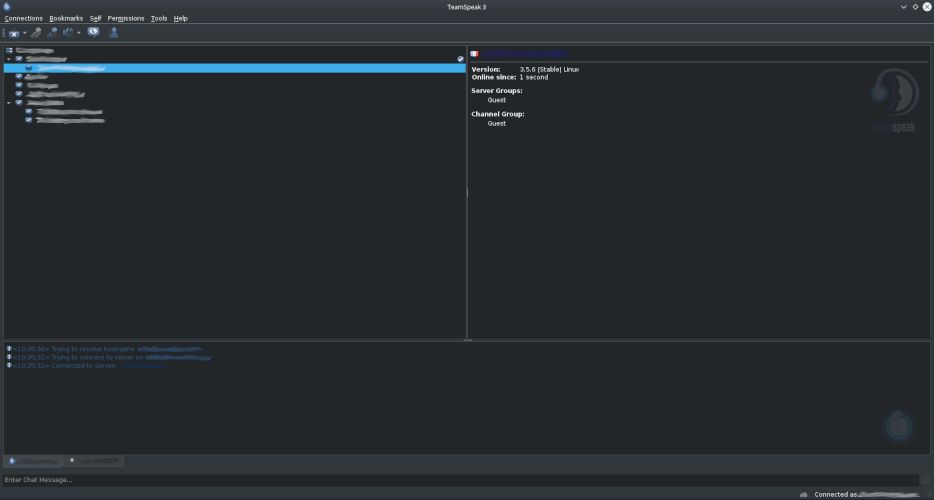This screenshot has width=934, height=500.
Task: Click the 'Channel Group:' label
Action: tap(498, 114)
